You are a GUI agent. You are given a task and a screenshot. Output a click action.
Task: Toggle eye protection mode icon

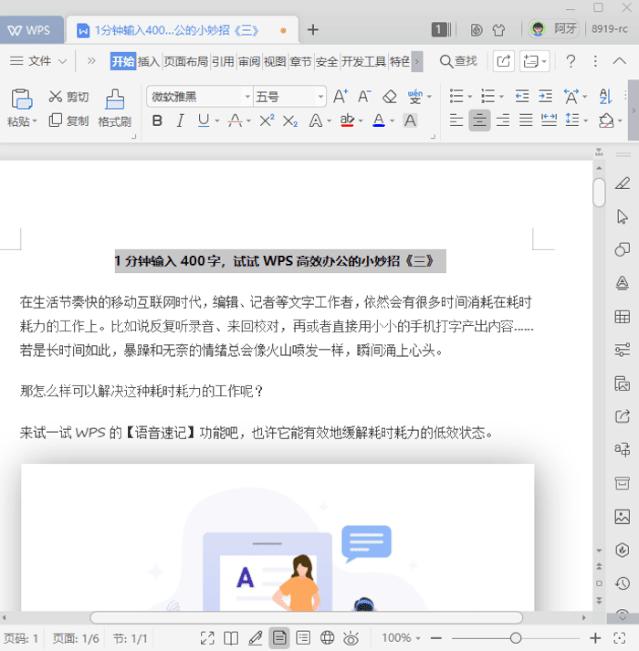tap(351, 638)
